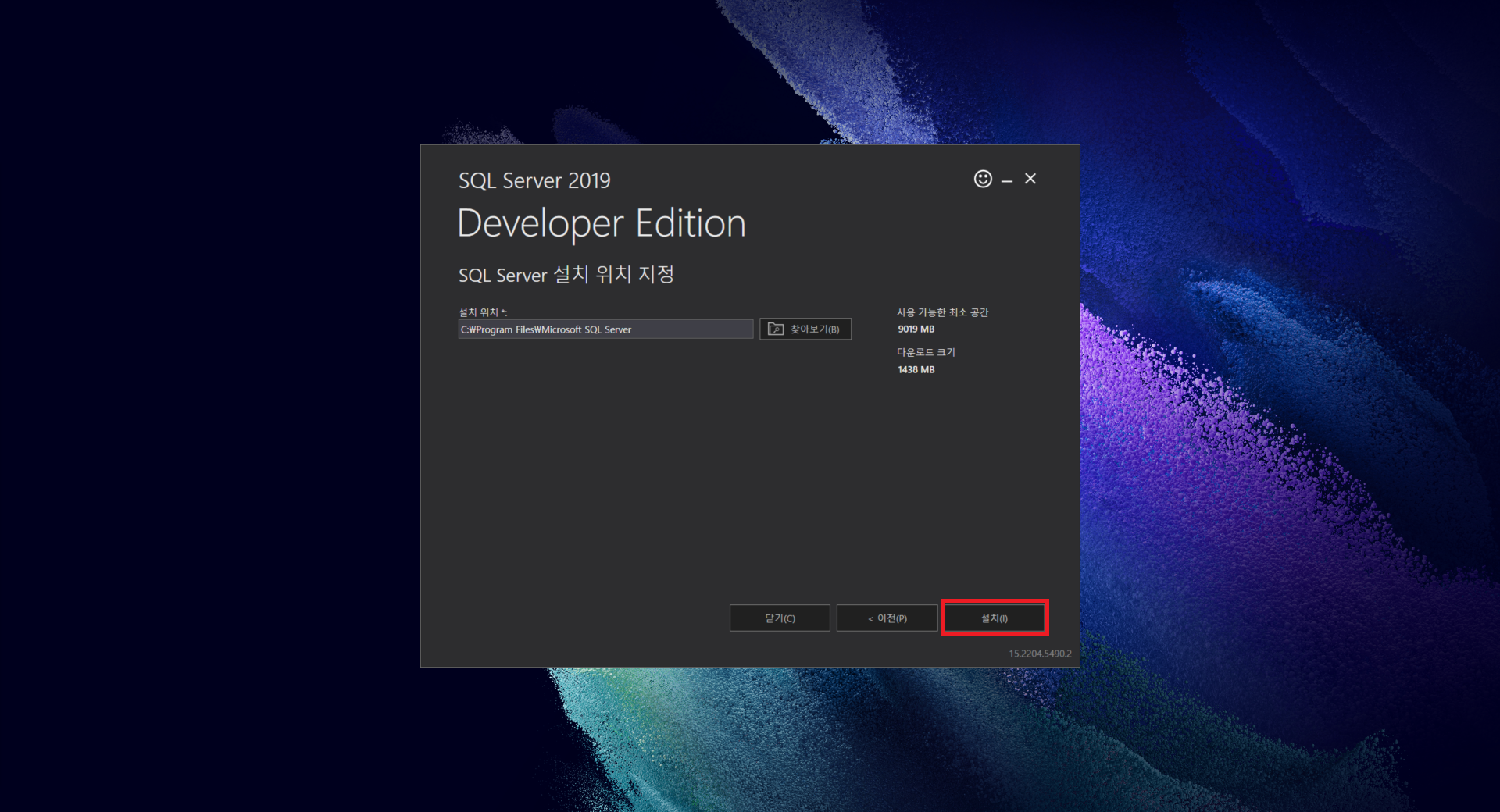Click the version number 15.2204.5490.2
The width and height of the screenshot is (1500, 812).
1040,654
